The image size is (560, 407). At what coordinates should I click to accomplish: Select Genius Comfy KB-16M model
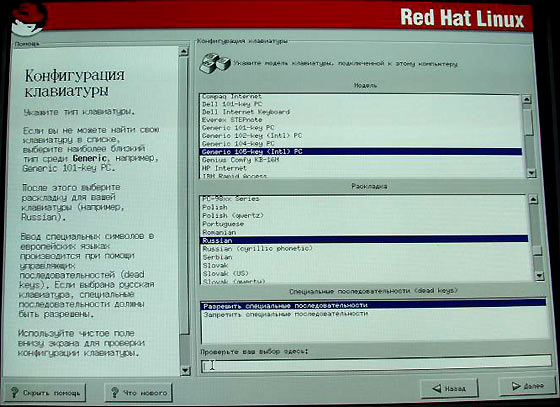pos(361,160)
